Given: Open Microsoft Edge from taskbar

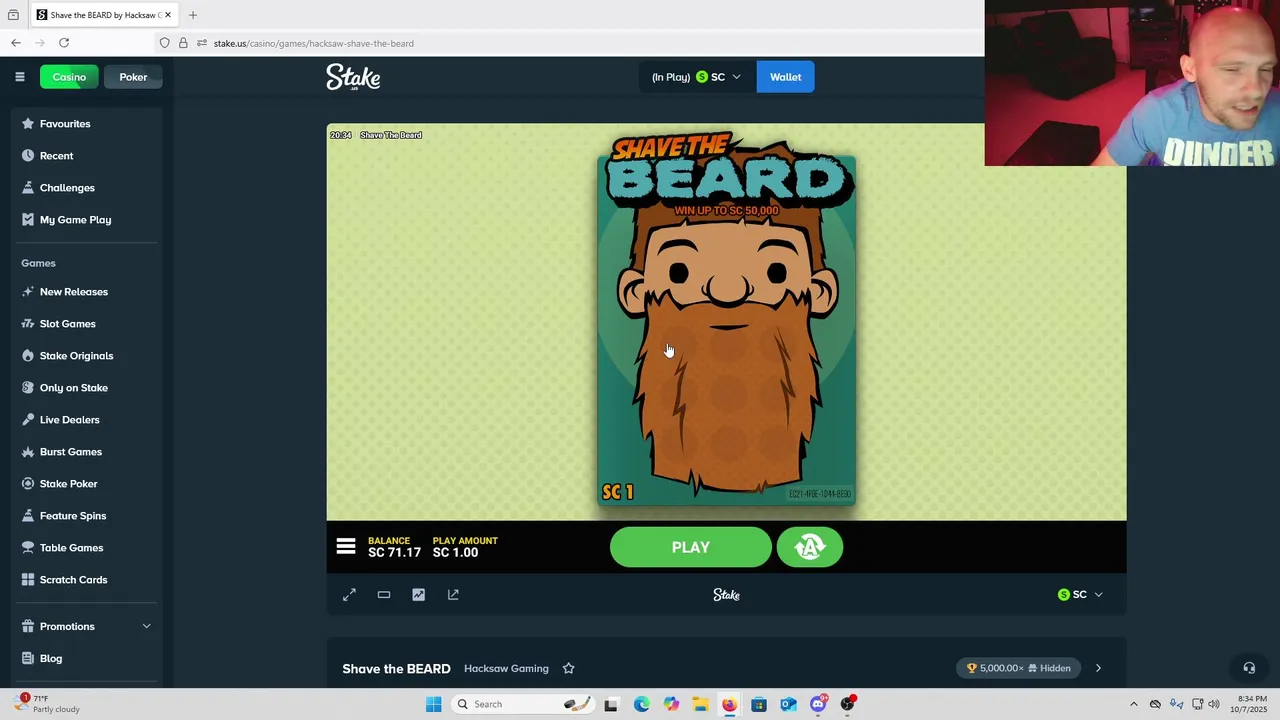Looking at the screenshot, I should pyautogui.click(x=641, y=704).
